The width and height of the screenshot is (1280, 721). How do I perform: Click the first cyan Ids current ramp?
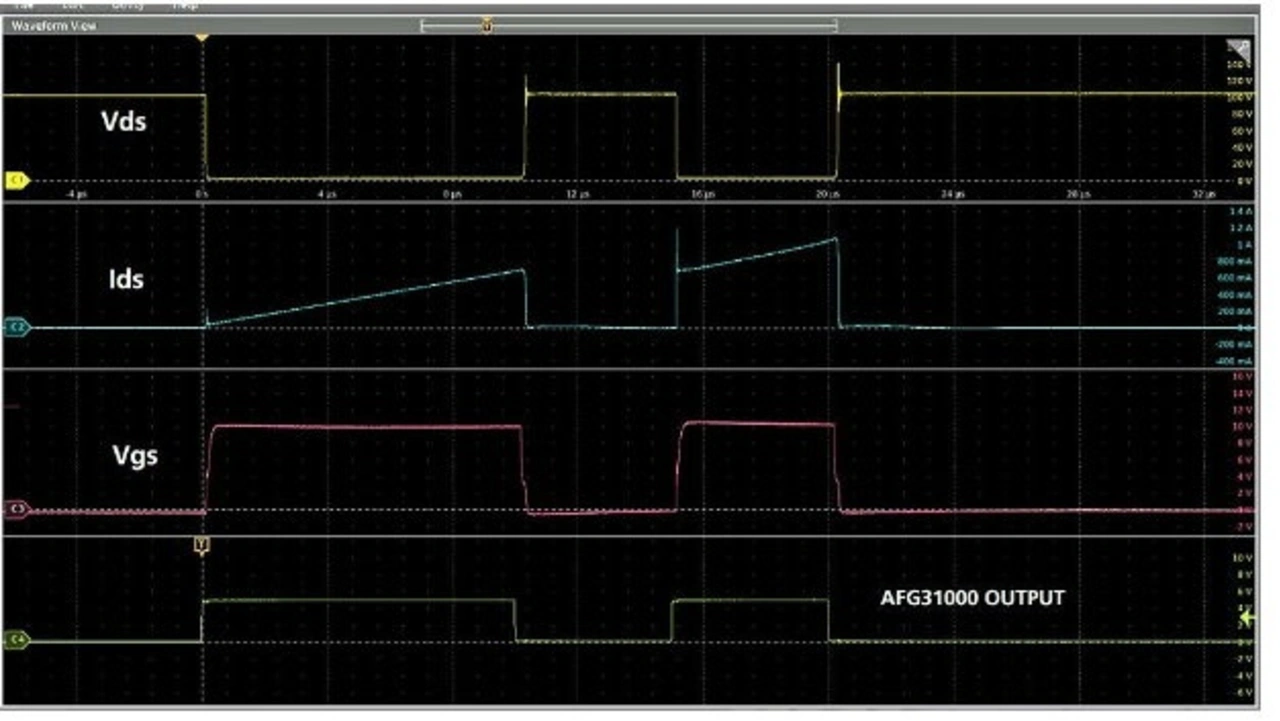coord(365,297)
